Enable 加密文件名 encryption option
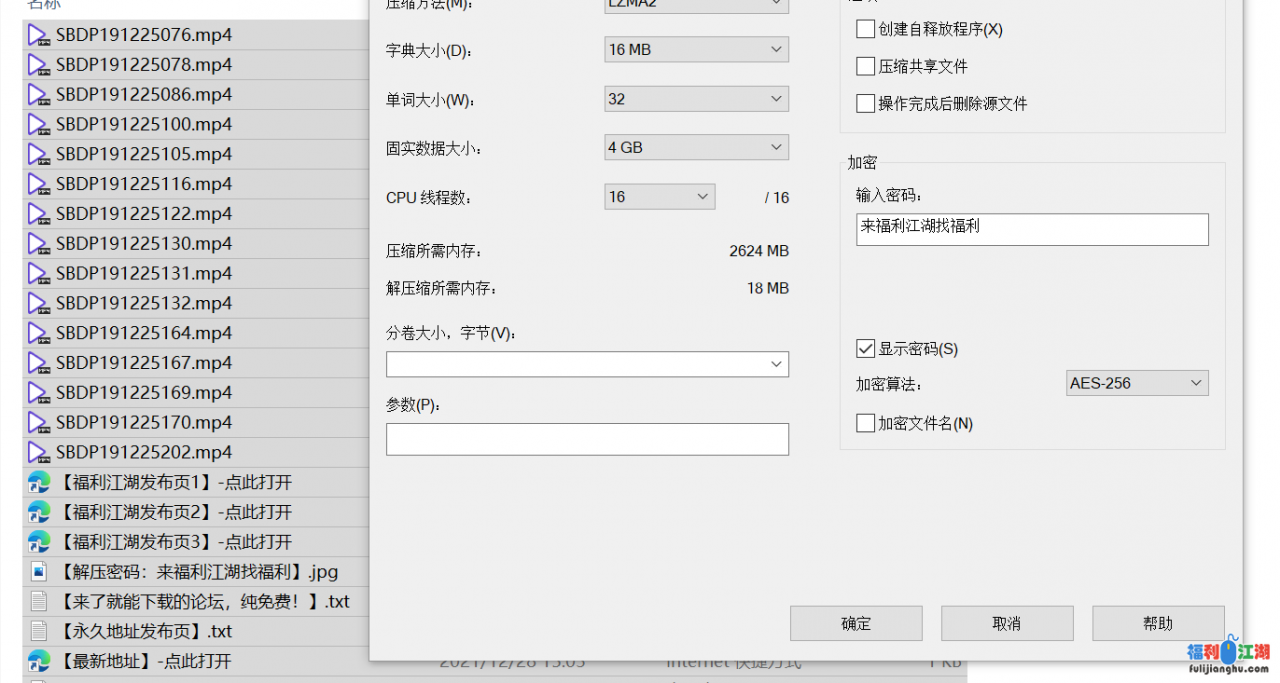 pyautogui.click(x=865, y=423)
